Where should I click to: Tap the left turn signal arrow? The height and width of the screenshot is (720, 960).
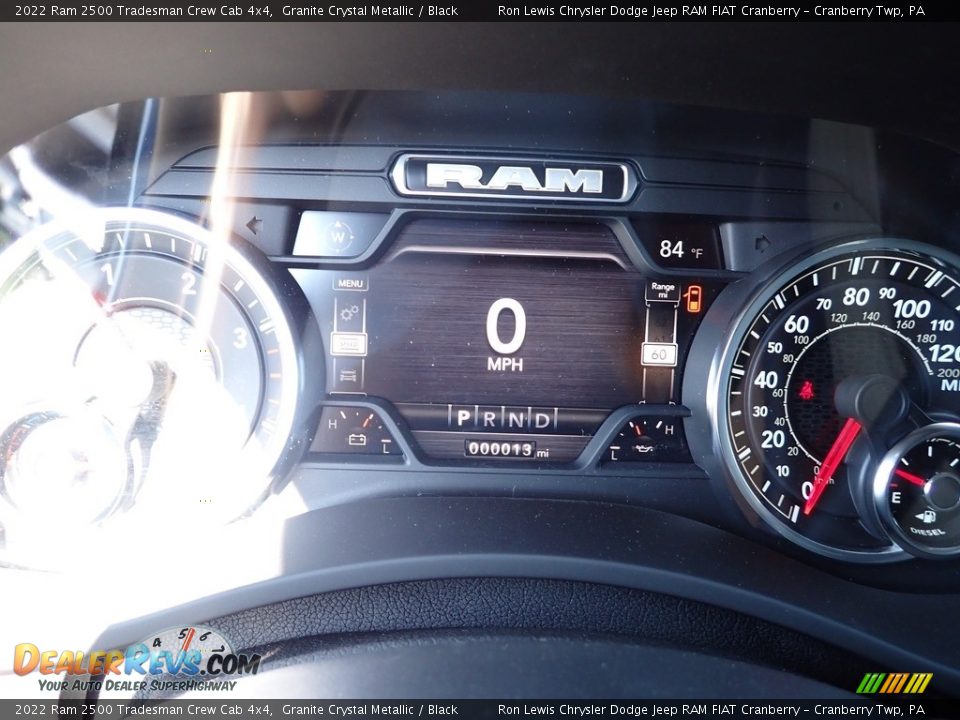coord(253,225)
